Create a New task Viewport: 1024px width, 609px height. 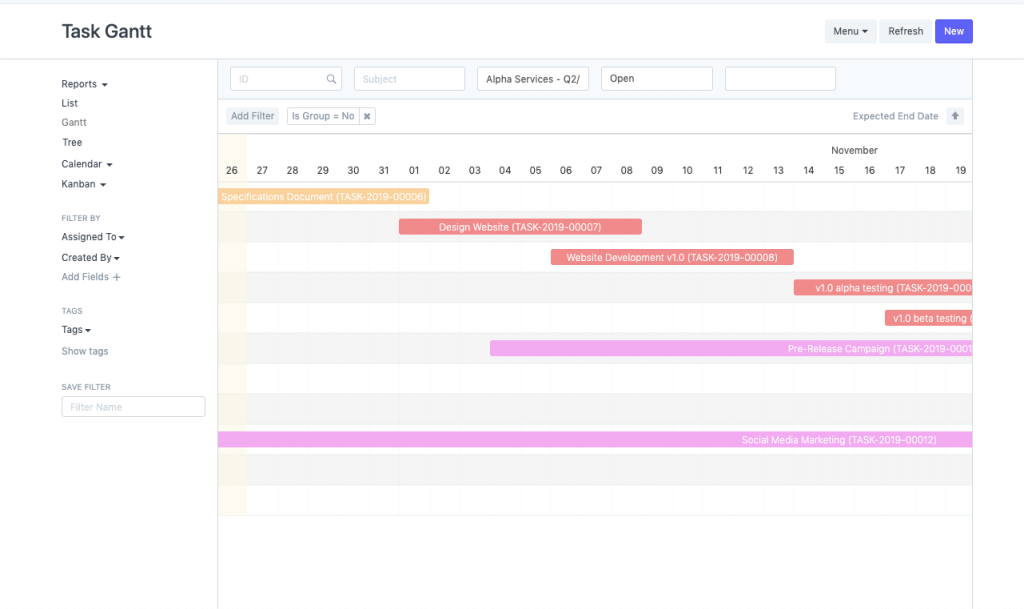[953, 31]
